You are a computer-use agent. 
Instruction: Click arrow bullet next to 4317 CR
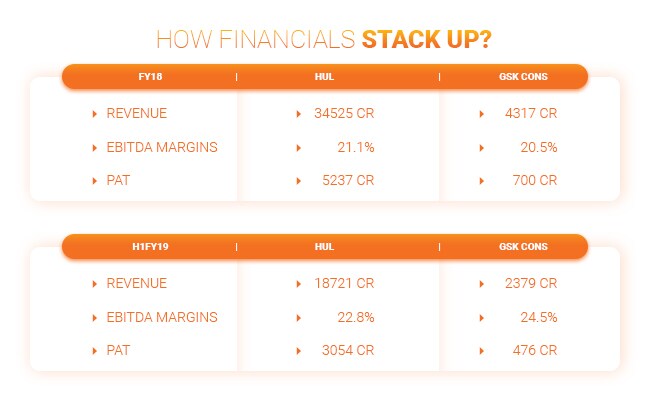pos(481,114)
